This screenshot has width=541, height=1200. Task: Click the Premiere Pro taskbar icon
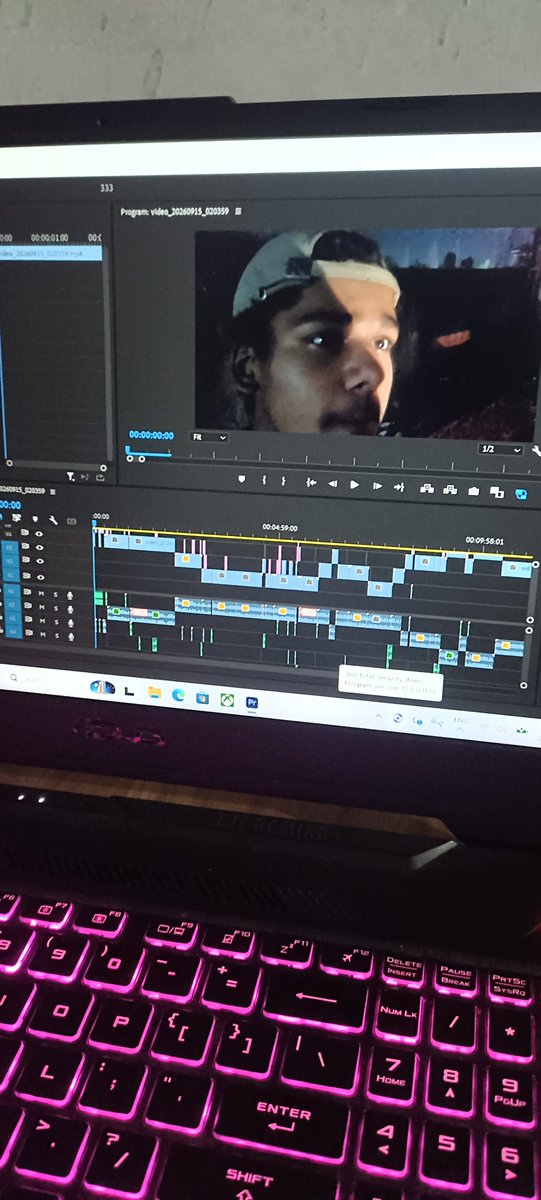[252, 702]
